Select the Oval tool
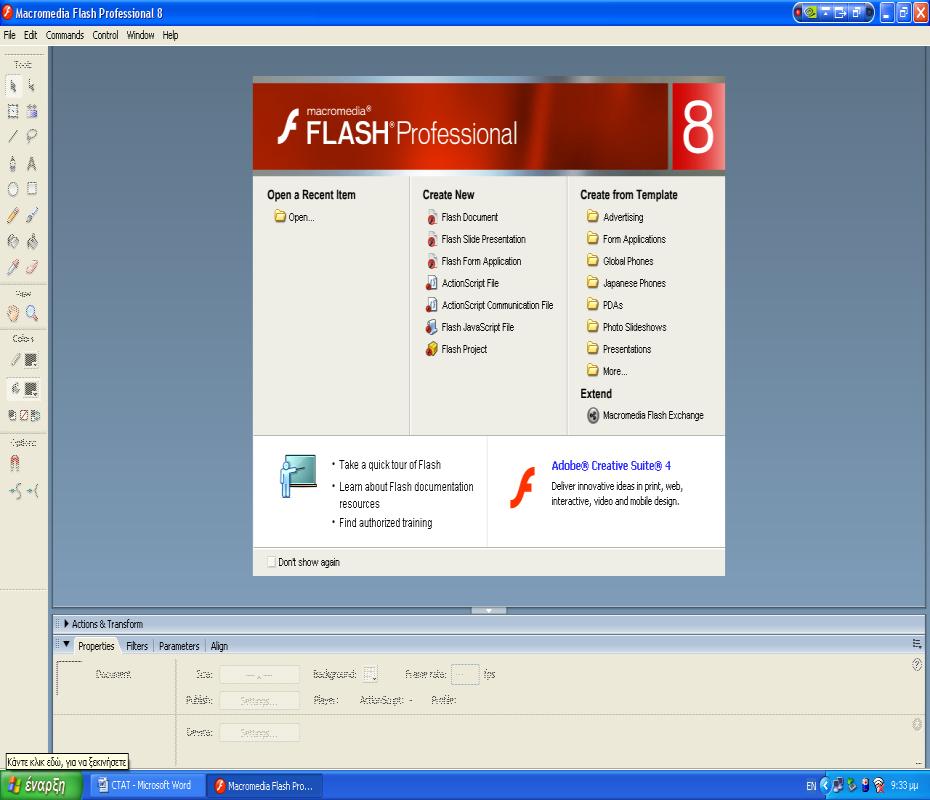The width and height of the screenshot is (930, 800). pos(13,189)
